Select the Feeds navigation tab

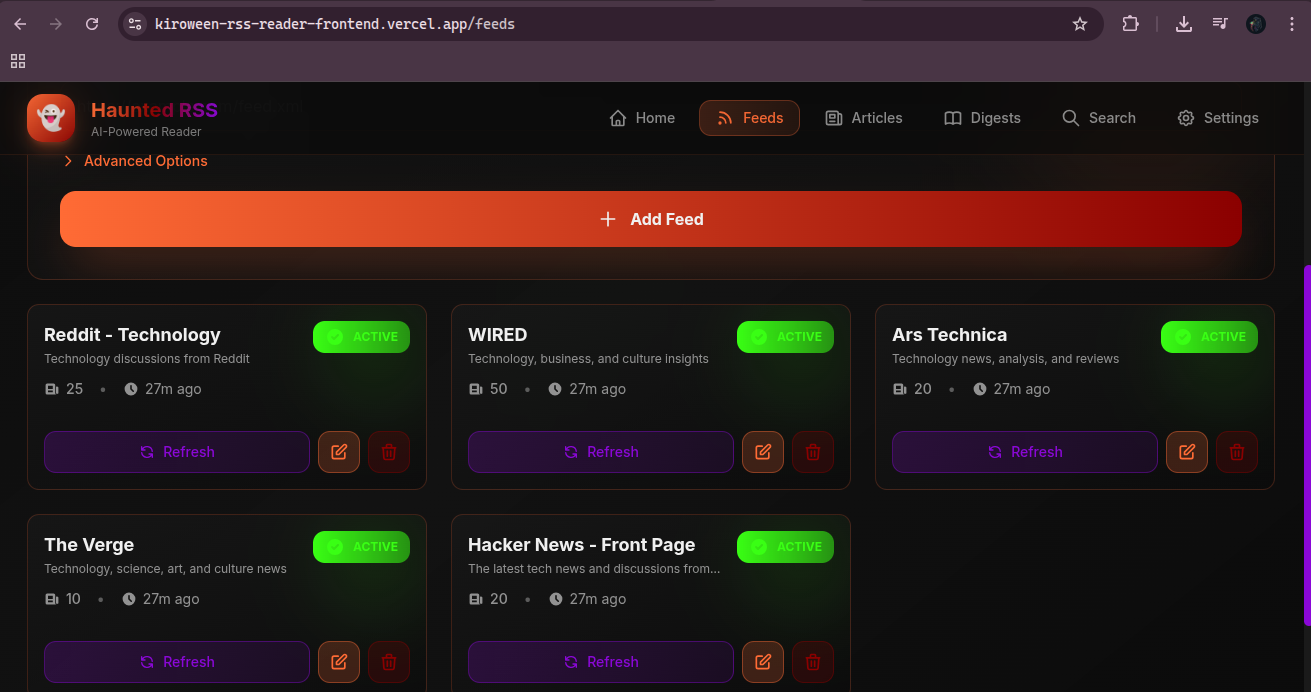pyautogui.click(x=749, y=118)
